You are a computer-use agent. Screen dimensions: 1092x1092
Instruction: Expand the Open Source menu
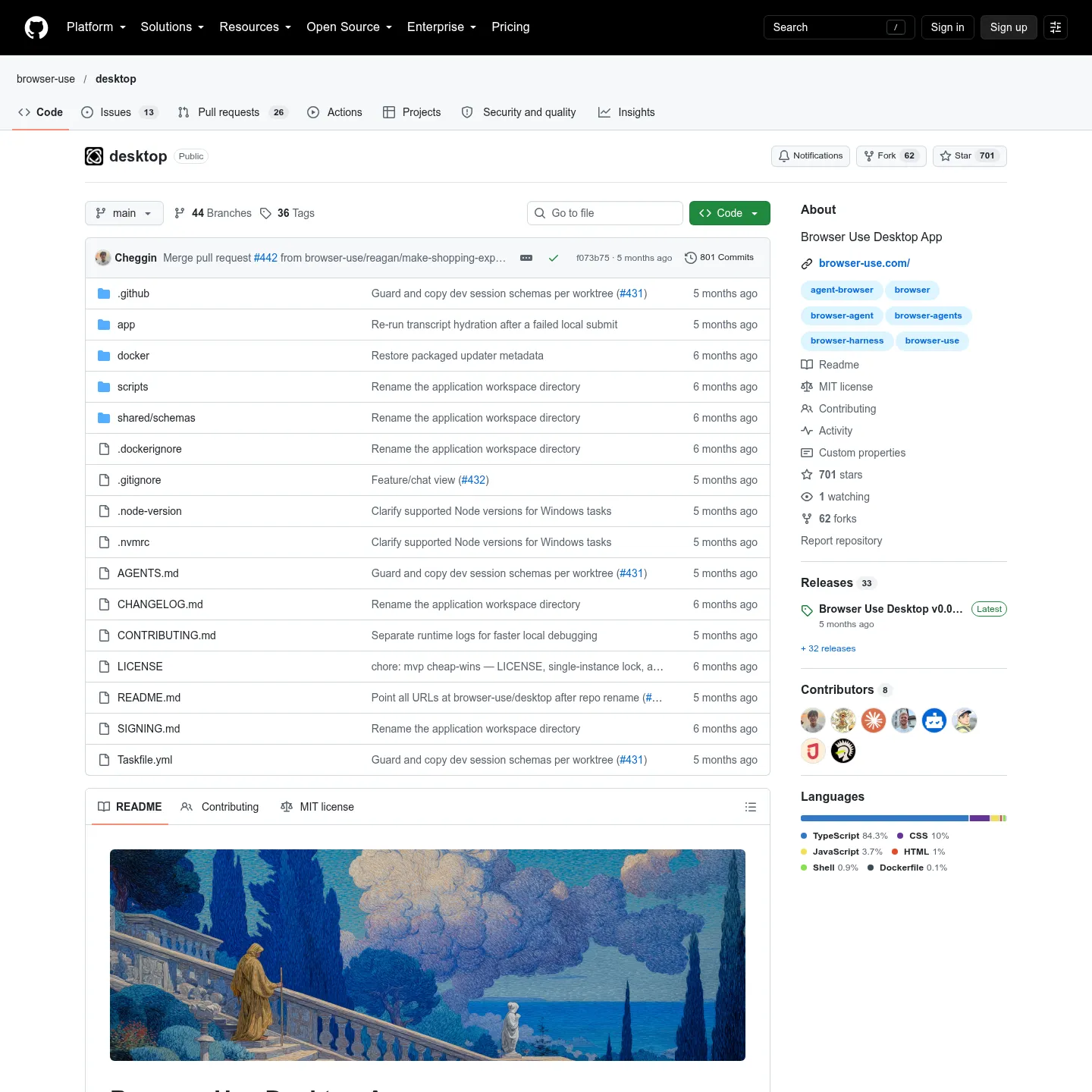pos(350,27)
